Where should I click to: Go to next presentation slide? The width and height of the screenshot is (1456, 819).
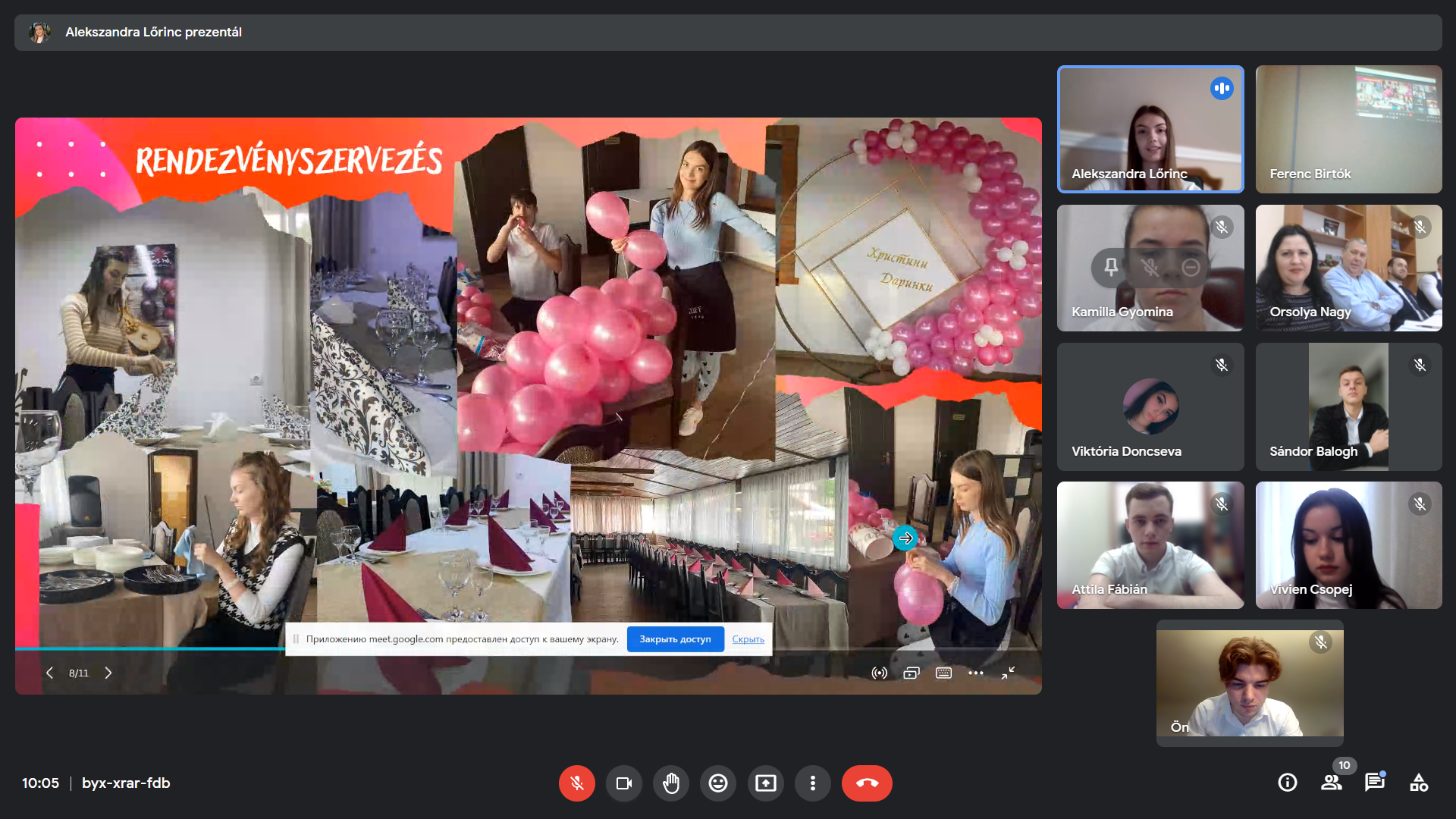click(x=108, y=673)
